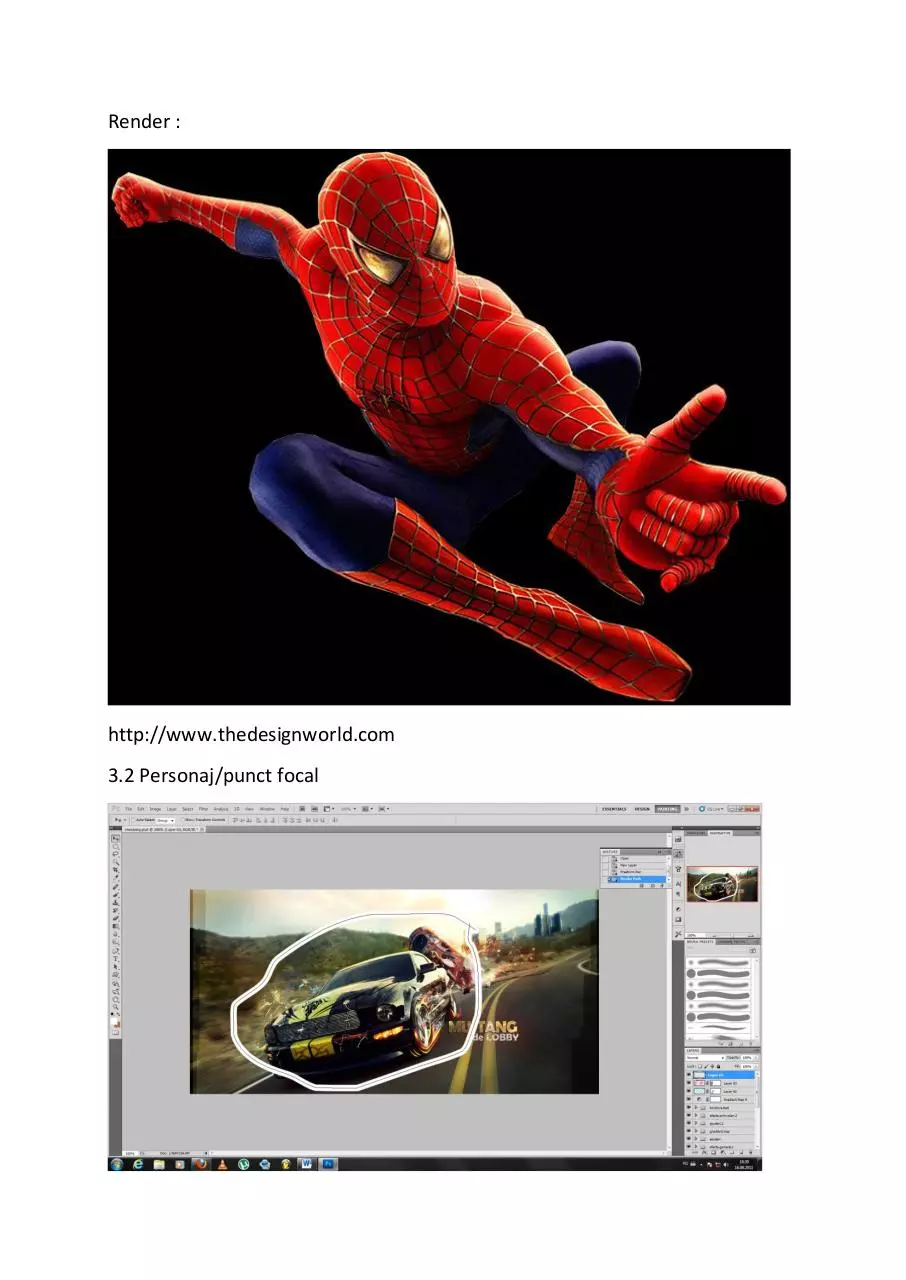Click the Windows Start orb

[x=117, y=1164]
